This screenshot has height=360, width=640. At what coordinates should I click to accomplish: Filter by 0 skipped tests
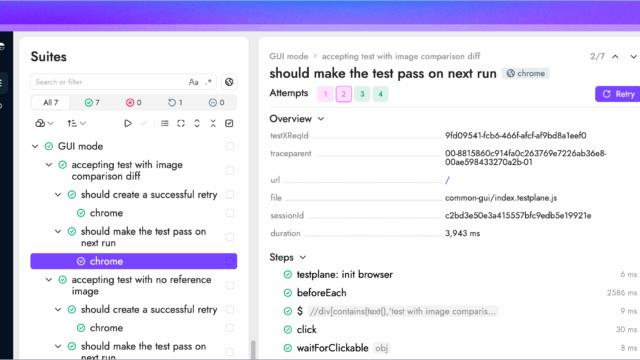click(x=217, y=102)
